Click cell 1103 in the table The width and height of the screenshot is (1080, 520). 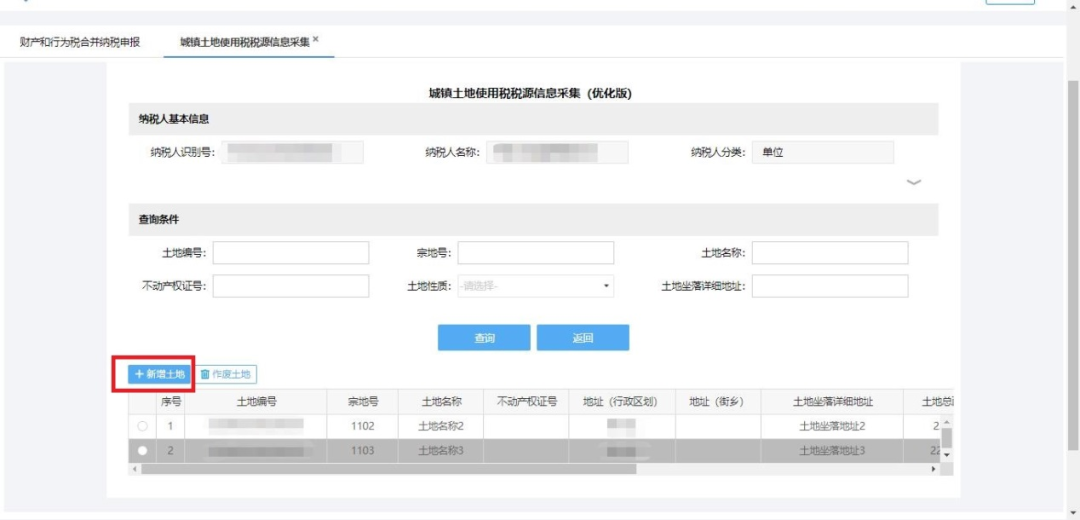tap(363, 451)
